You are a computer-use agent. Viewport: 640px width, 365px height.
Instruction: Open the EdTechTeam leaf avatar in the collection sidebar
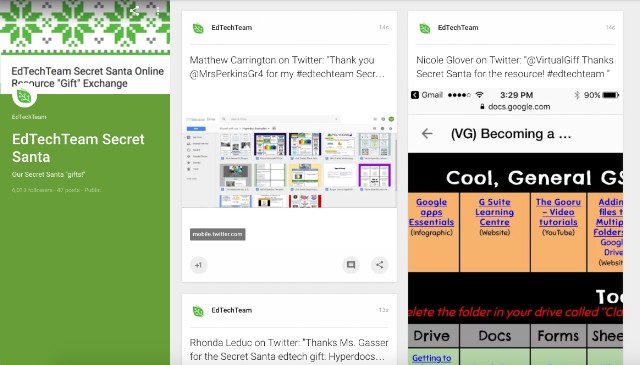coord(24,97)
